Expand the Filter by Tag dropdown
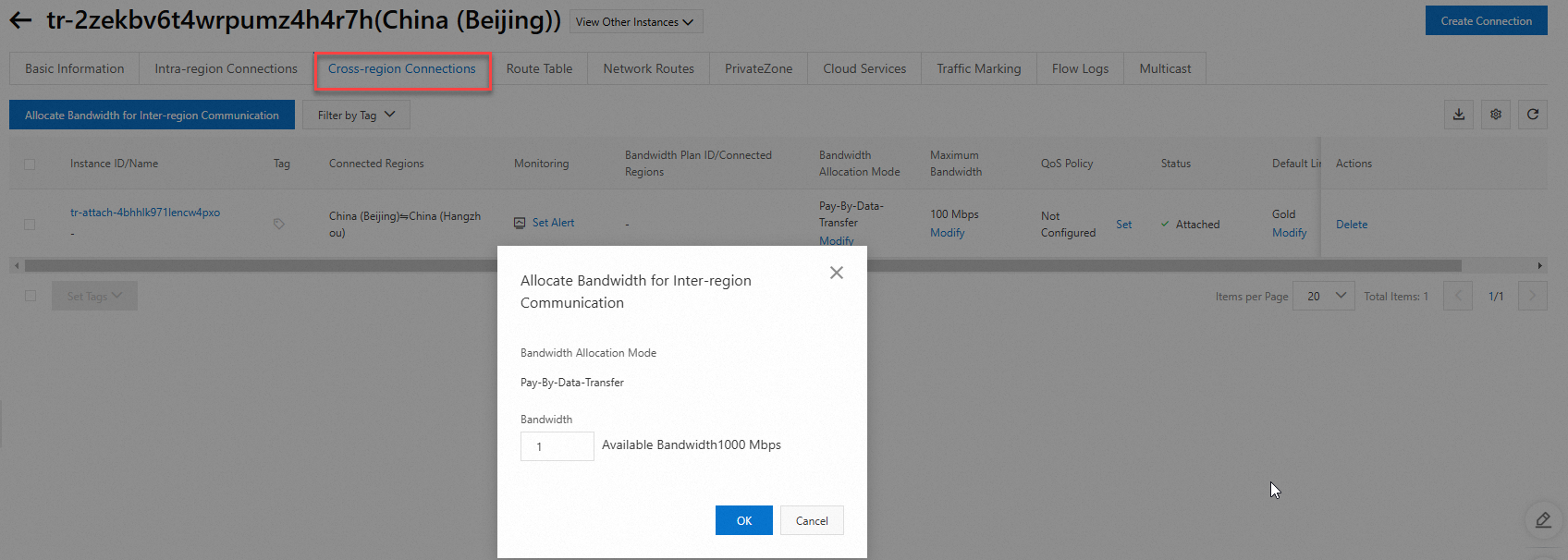Image resolution: width=1568 pixels, height=560 pixels. (x=356, y=115)
